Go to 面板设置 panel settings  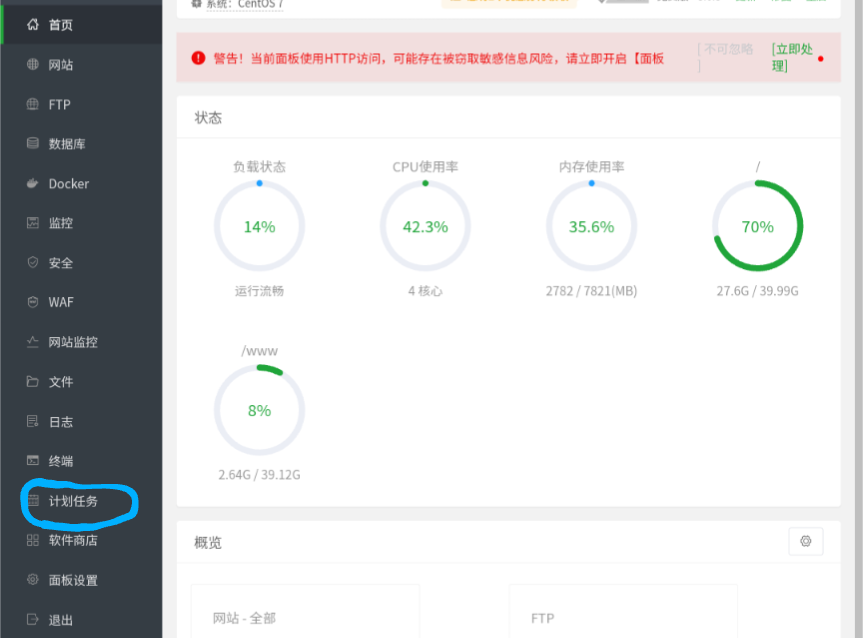73,580
